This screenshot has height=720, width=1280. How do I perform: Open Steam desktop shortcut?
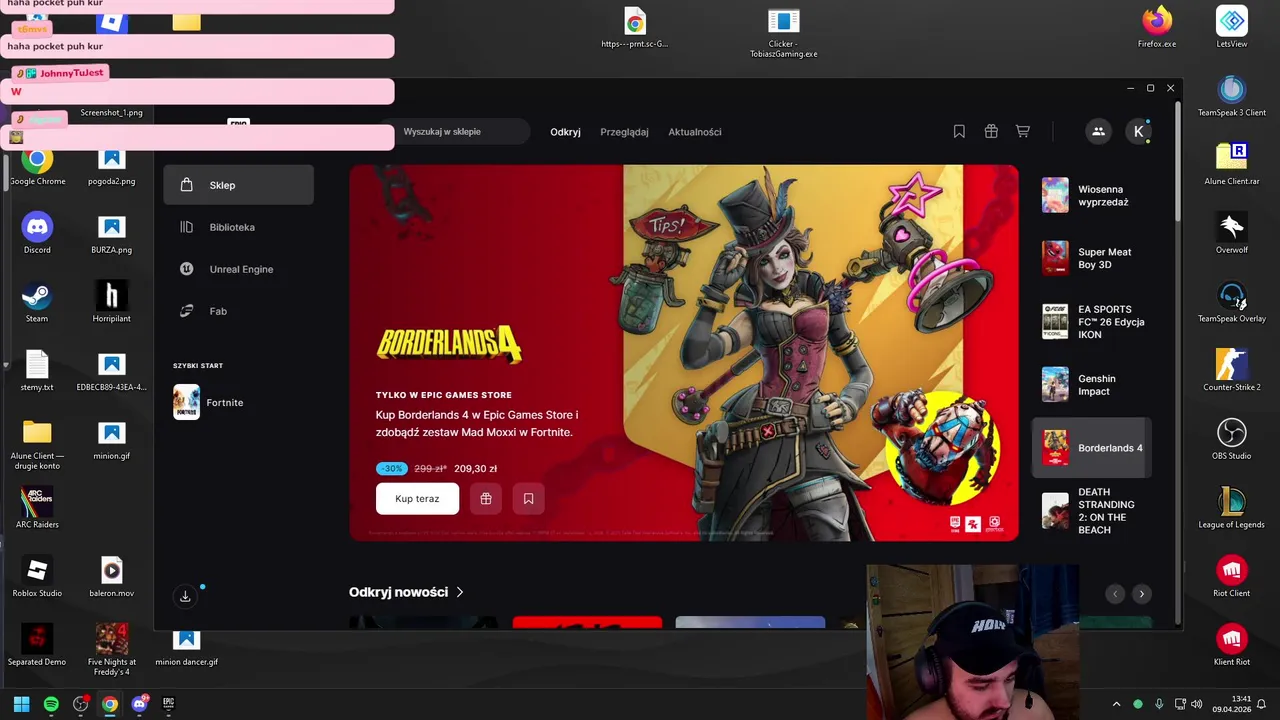[37, 303]
